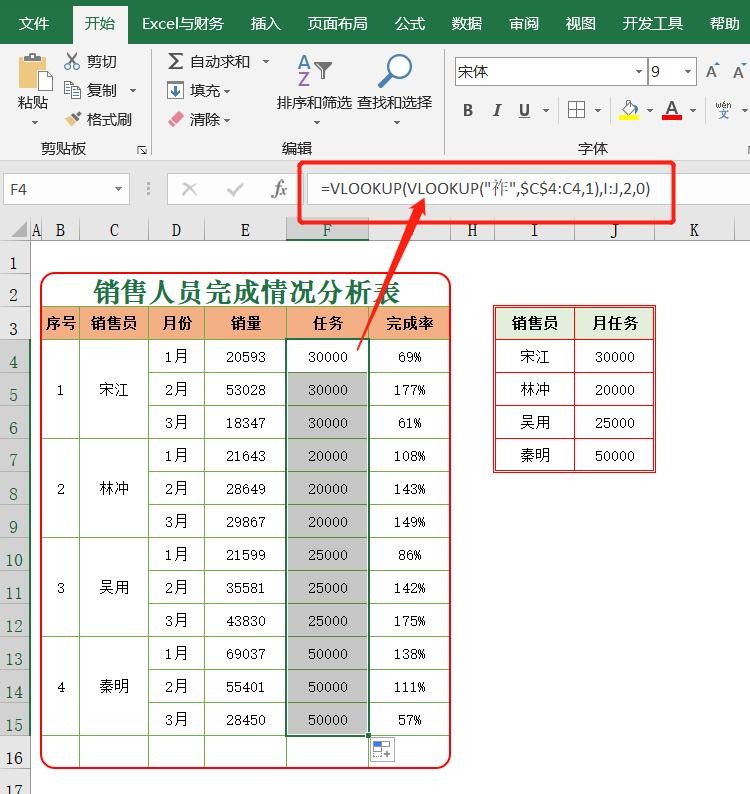750x794 pixels.
Task: Click the Paste (粘贴) icon
Action: tap(33, 75)
